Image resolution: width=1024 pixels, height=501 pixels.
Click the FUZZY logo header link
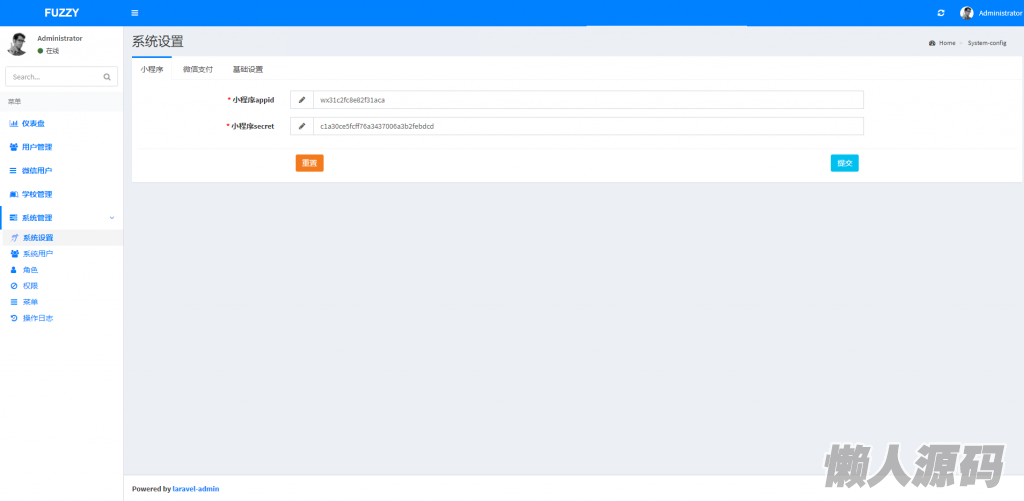(61, 13)
